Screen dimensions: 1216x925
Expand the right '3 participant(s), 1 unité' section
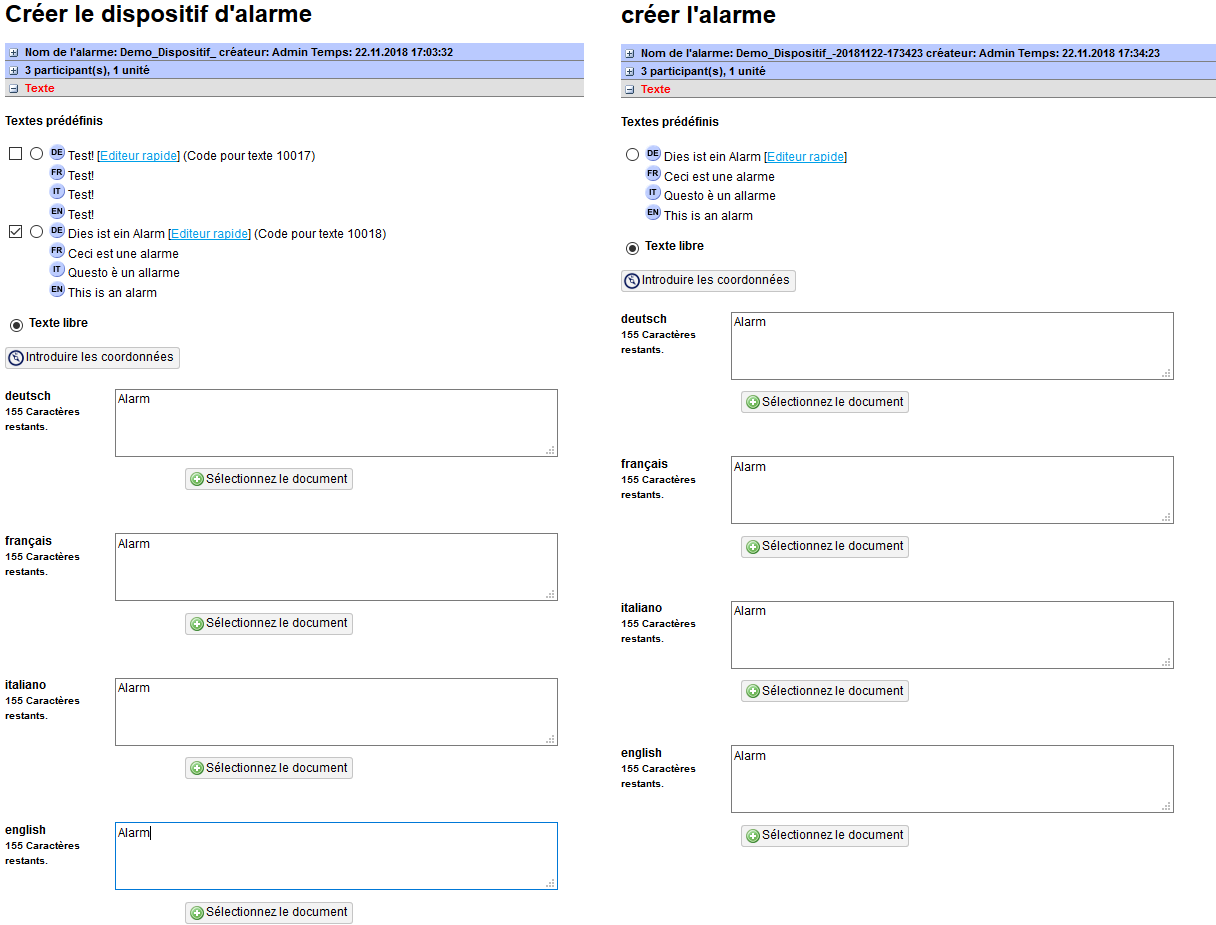point(629,72)
